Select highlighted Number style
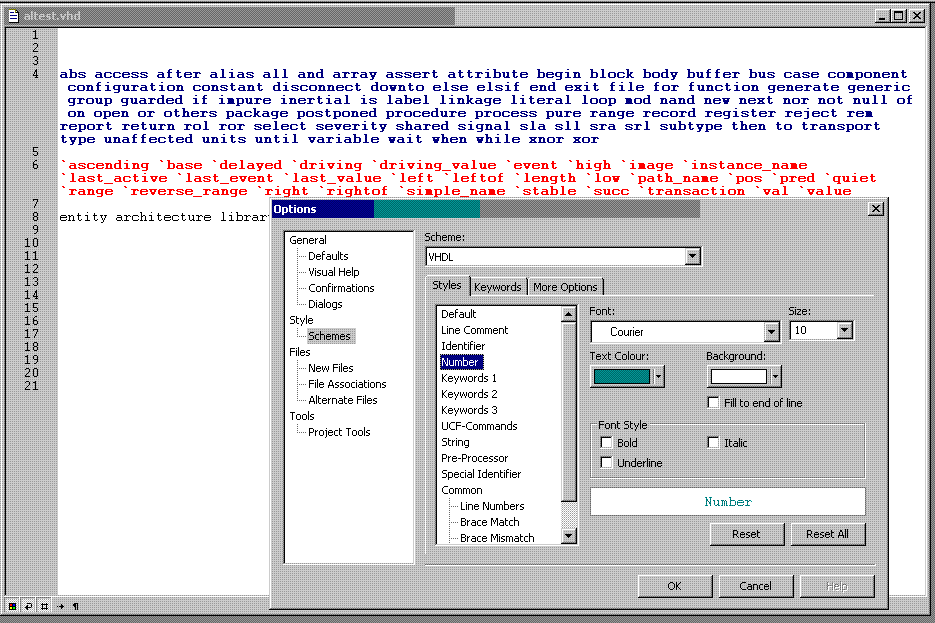The width and height of the screenshot is (935, 623). 460,362
